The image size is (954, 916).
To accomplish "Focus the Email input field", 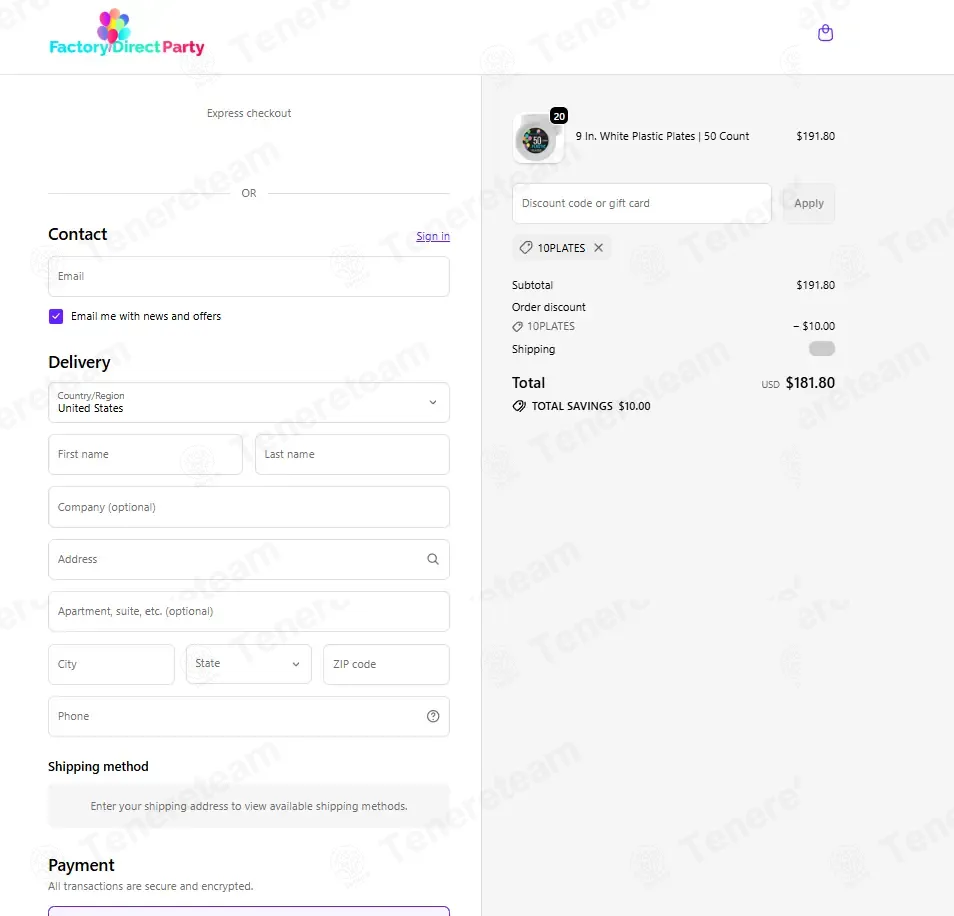I will coord(249,276).
